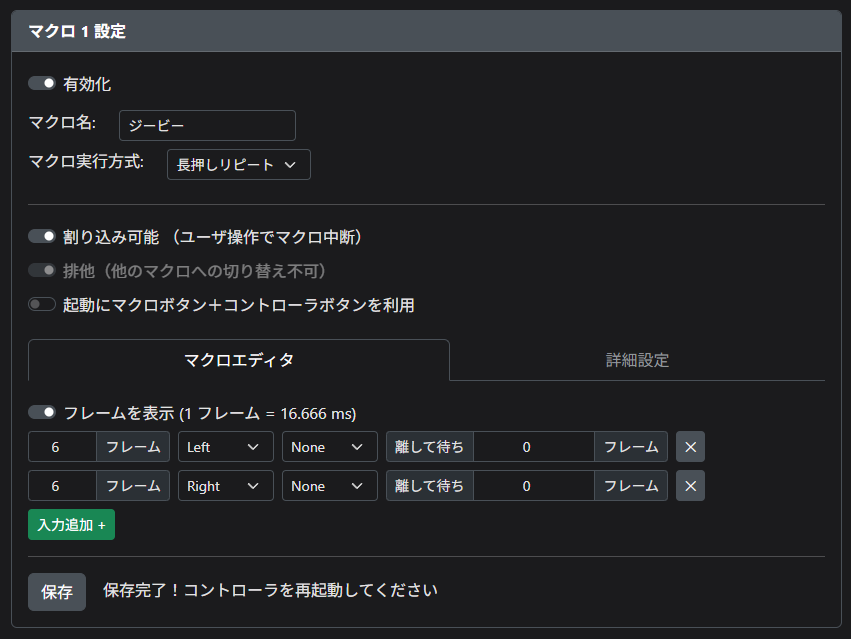Delete the Right input row
This screenshot has height=639, width=851.
(690, 486)
